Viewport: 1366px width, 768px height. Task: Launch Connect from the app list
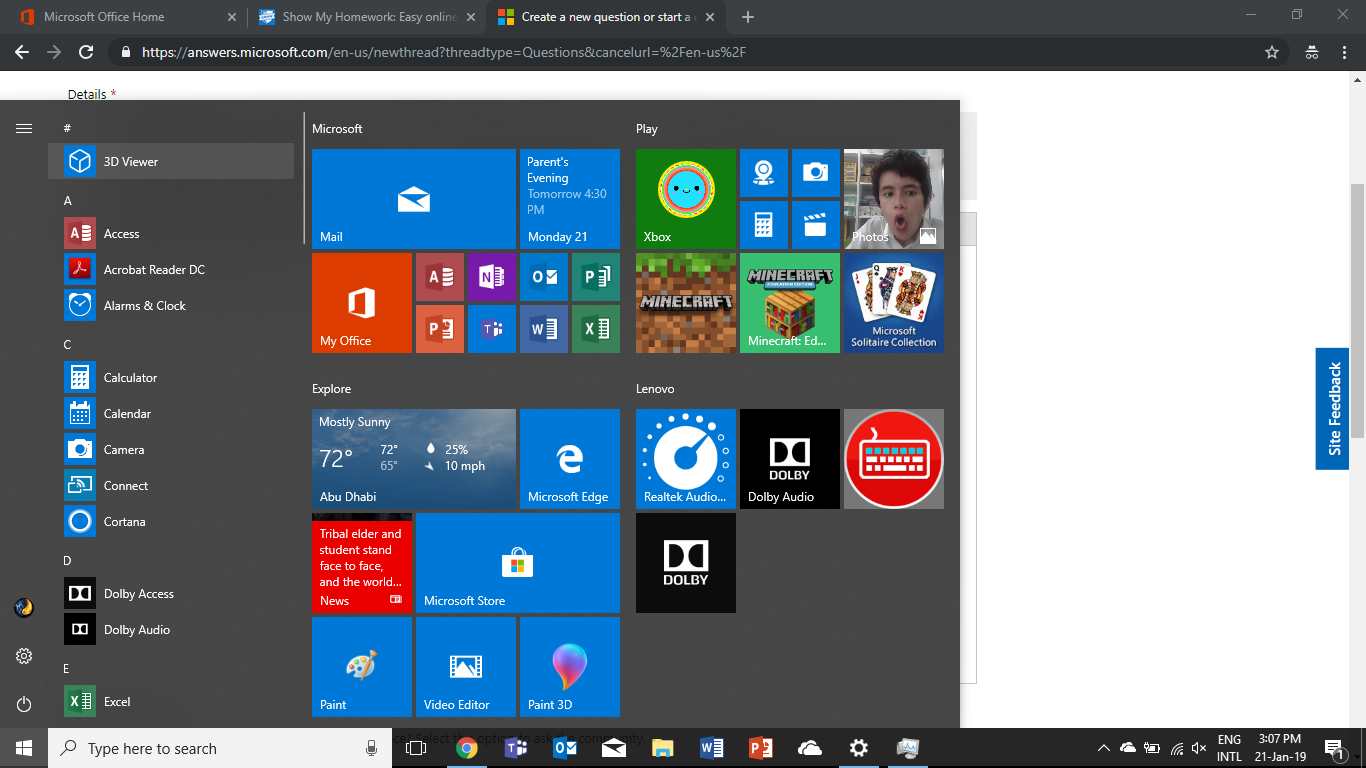[x=171, y=486]
